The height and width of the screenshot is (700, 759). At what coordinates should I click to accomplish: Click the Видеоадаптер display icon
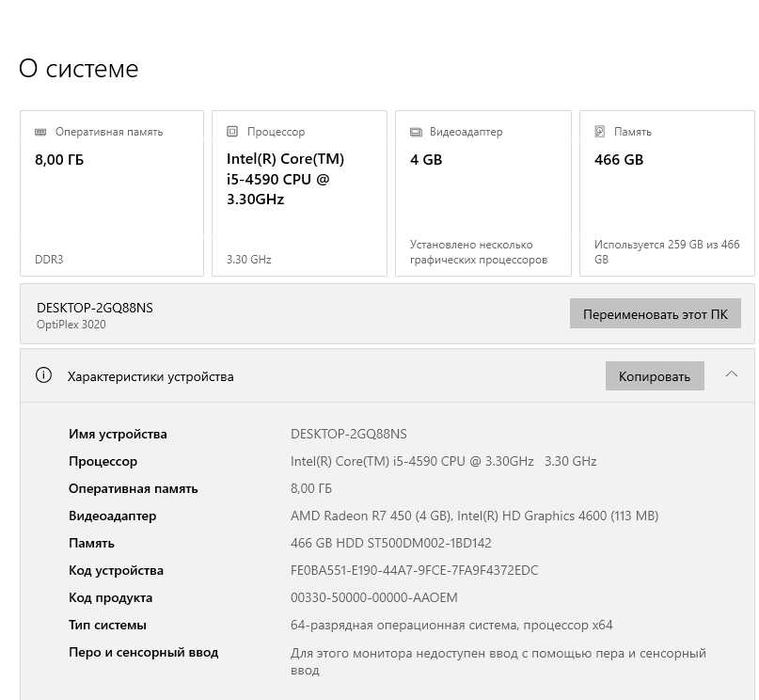point(415,132)
